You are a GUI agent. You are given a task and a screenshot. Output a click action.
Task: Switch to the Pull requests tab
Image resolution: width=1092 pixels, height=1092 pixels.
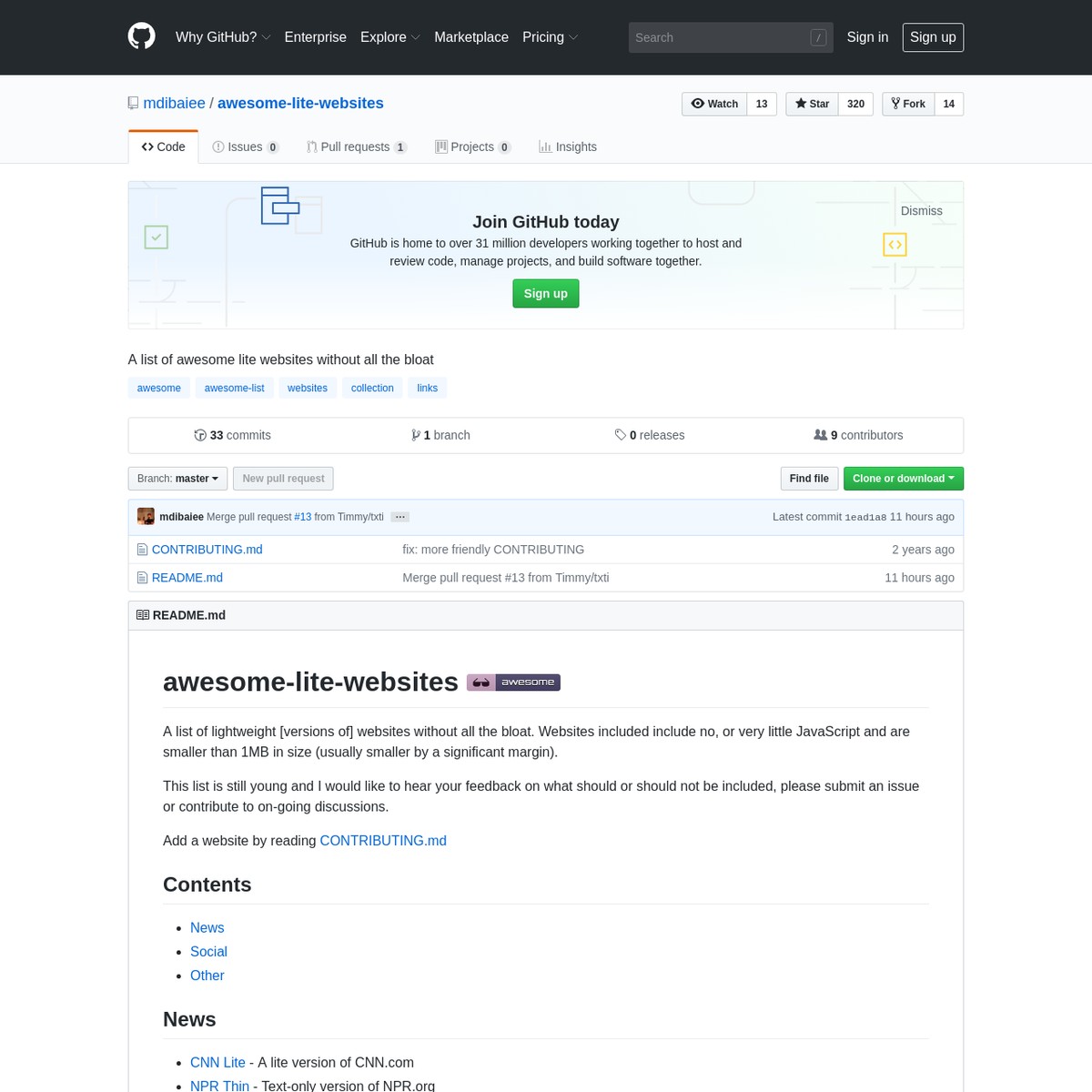click(357, 147)
